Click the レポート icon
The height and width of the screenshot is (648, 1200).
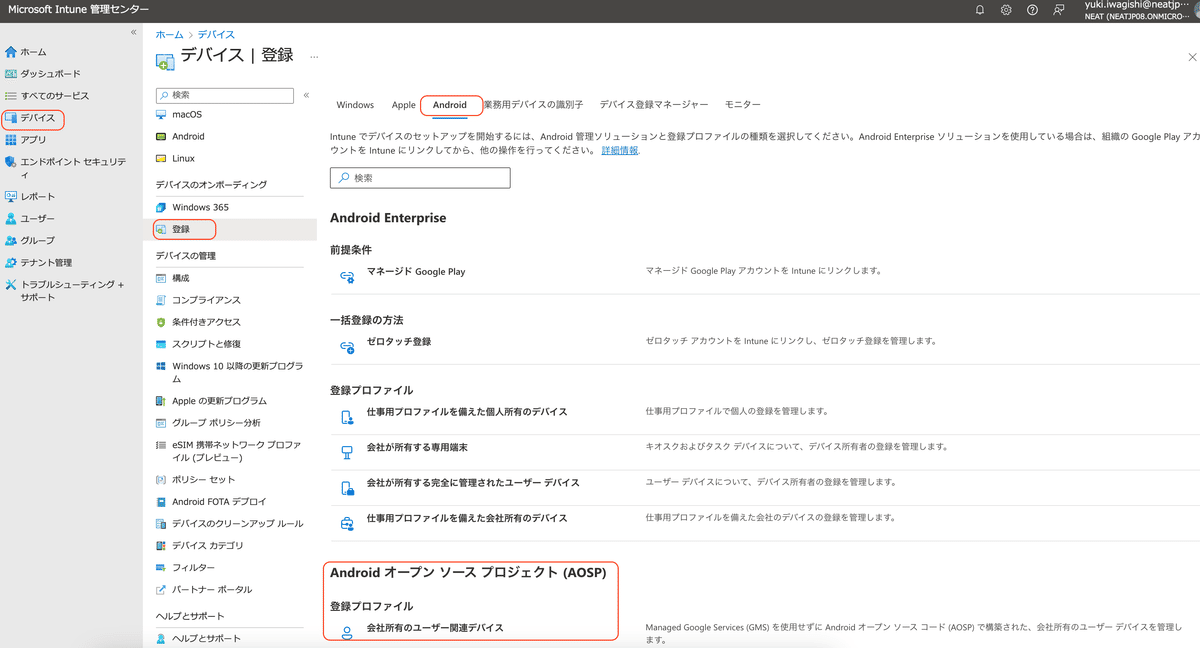click(11, 197)
